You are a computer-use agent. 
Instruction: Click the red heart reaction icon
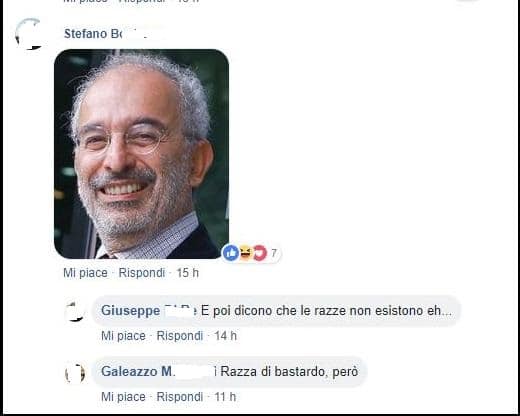tap(260, 253)
